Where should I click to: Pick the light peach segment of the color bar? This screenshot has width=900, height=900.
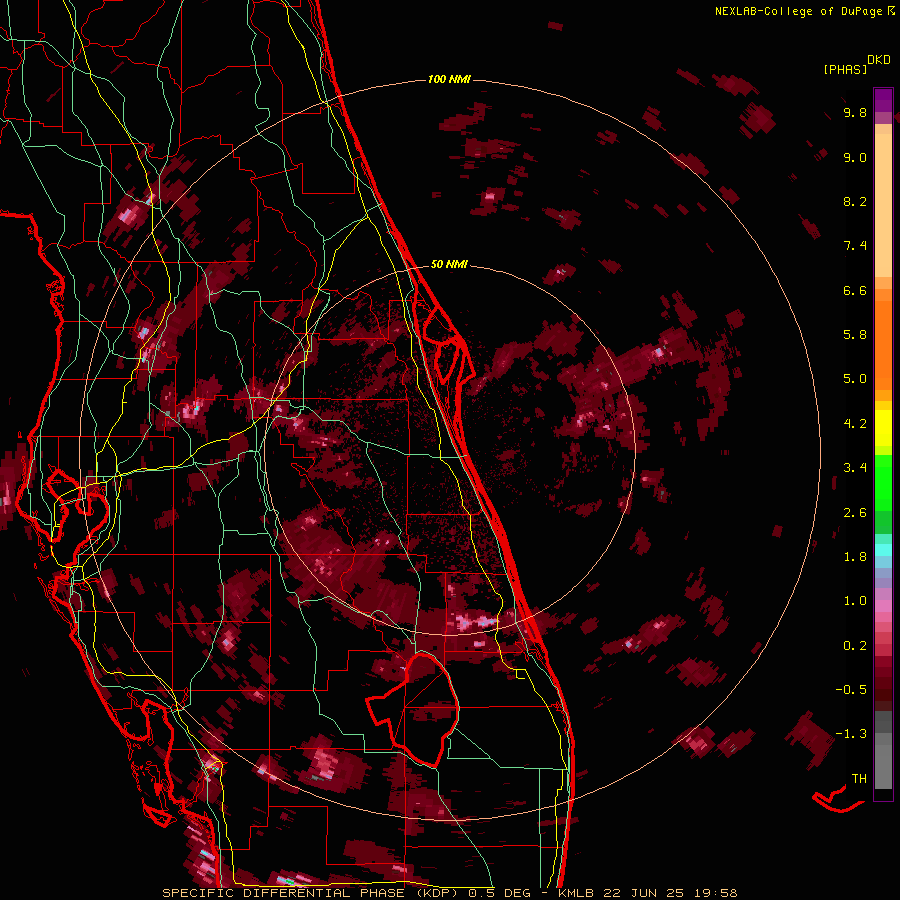(883, 205)
